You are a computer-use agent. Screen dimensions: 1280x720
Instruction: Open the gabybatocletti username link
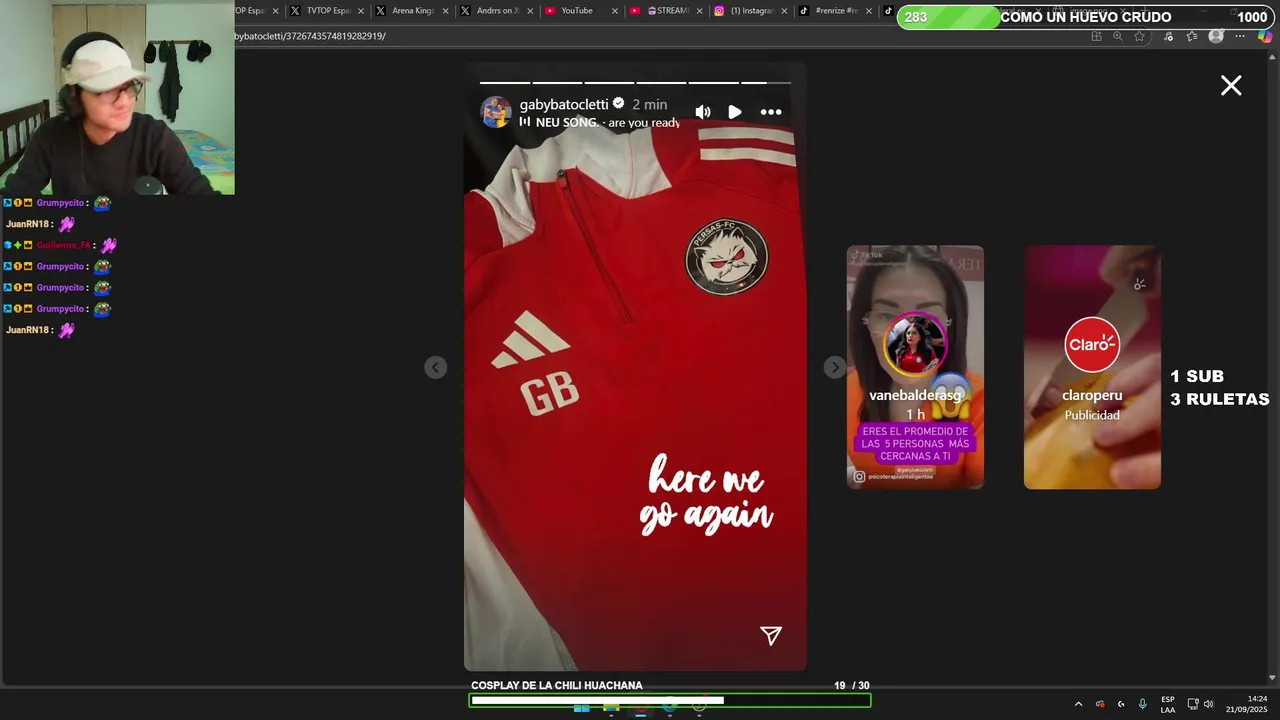pos(564,104)
